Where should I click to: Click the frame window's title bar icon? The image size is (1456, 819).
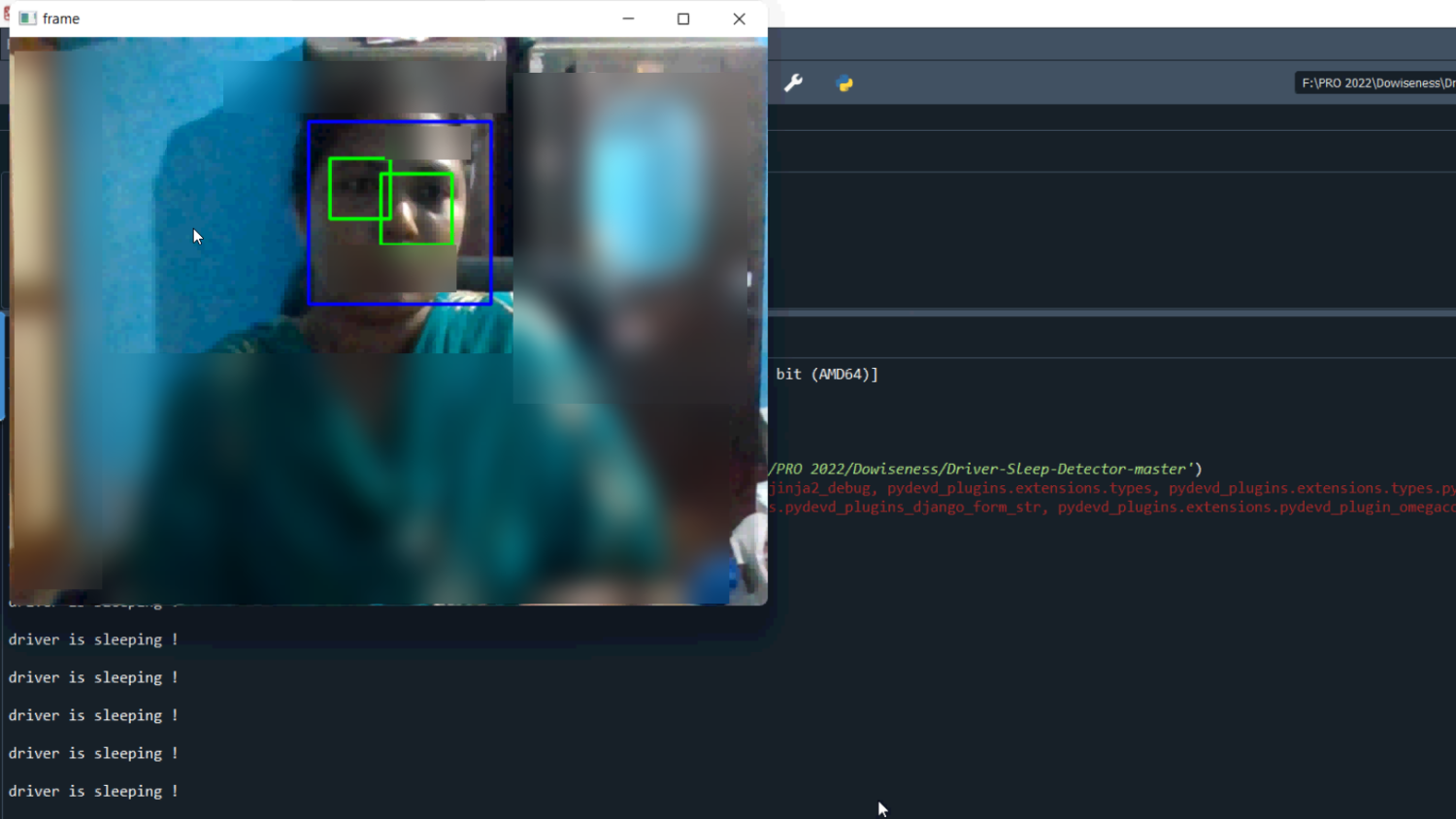coord(27,18)
